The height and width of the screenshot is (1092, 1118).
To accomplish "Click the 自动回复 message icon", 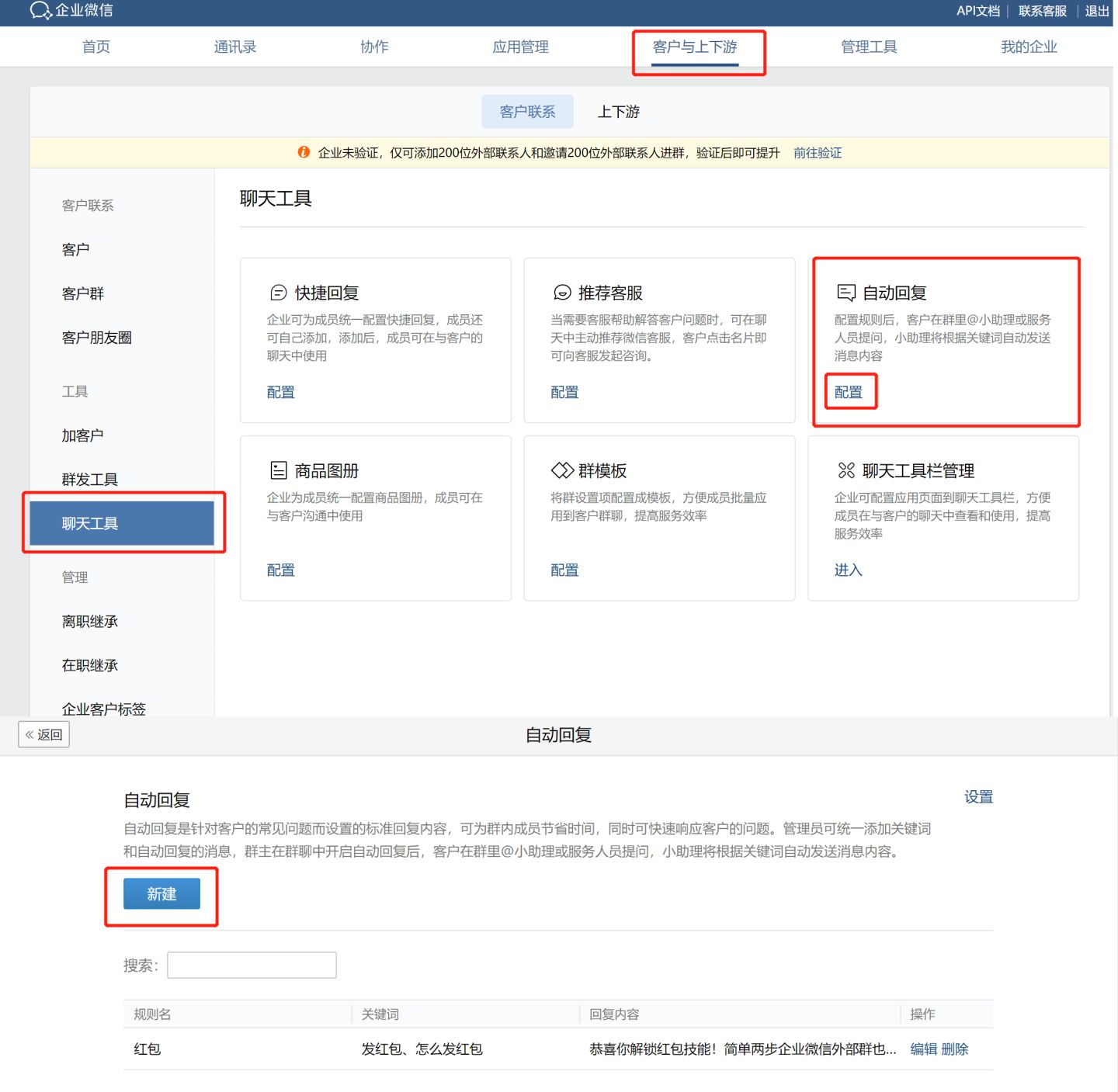I will 845,293.
